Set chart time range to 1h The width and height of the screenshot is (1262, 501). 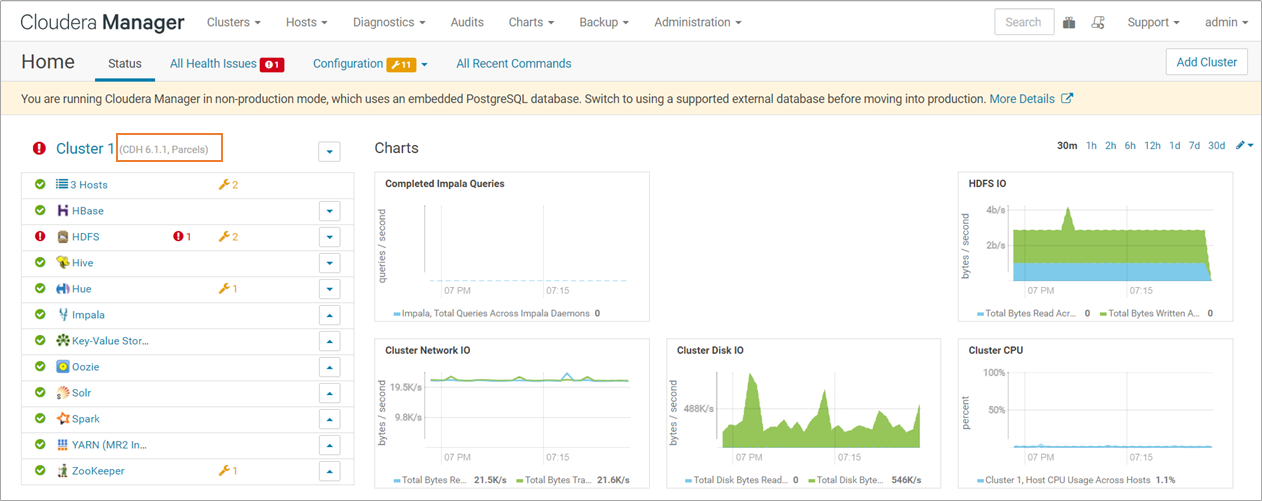coord(1091,146)
